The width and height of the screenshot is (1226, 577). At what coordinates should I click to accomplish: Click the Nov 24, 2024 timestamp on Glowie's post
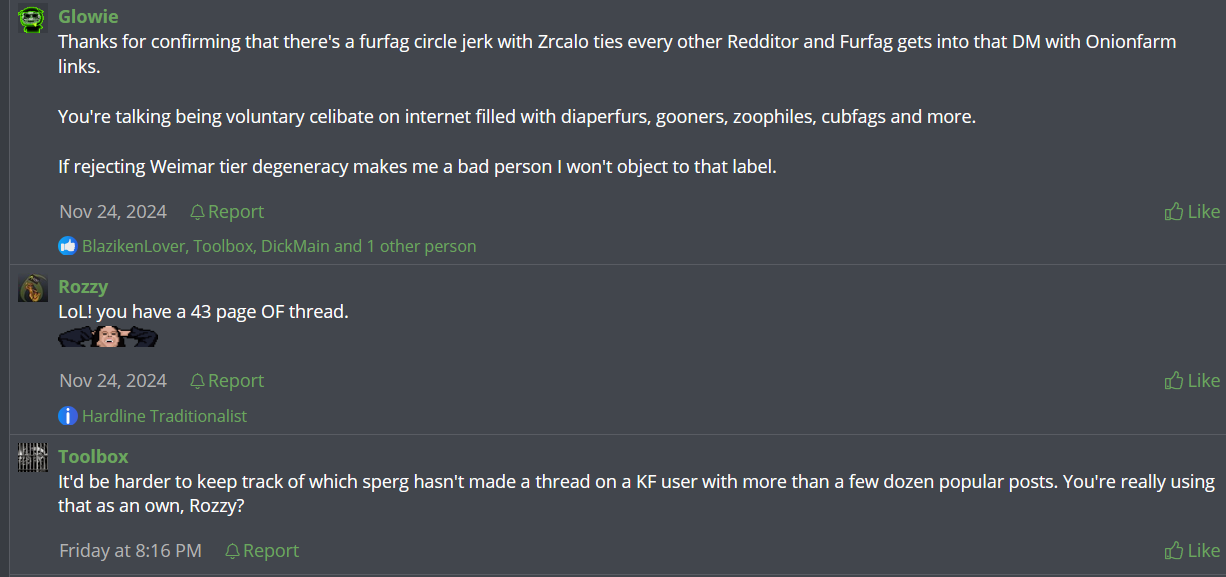click(x=113, y=212)
